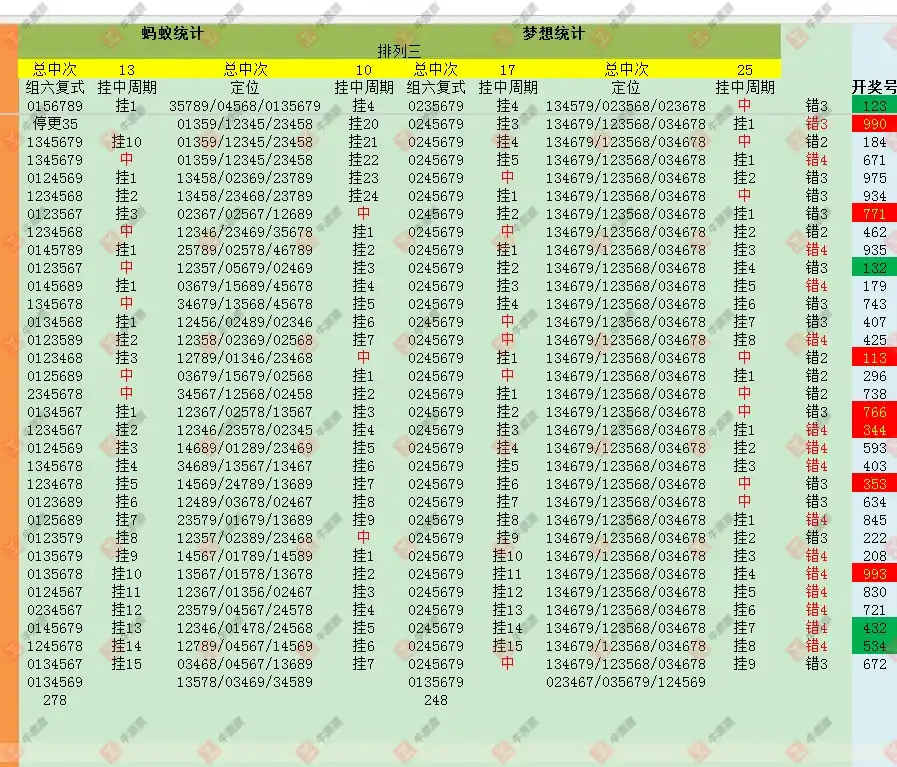Click the yellow cell with value 25
Screen dimensions: 897x767
(x=745, y=70)
